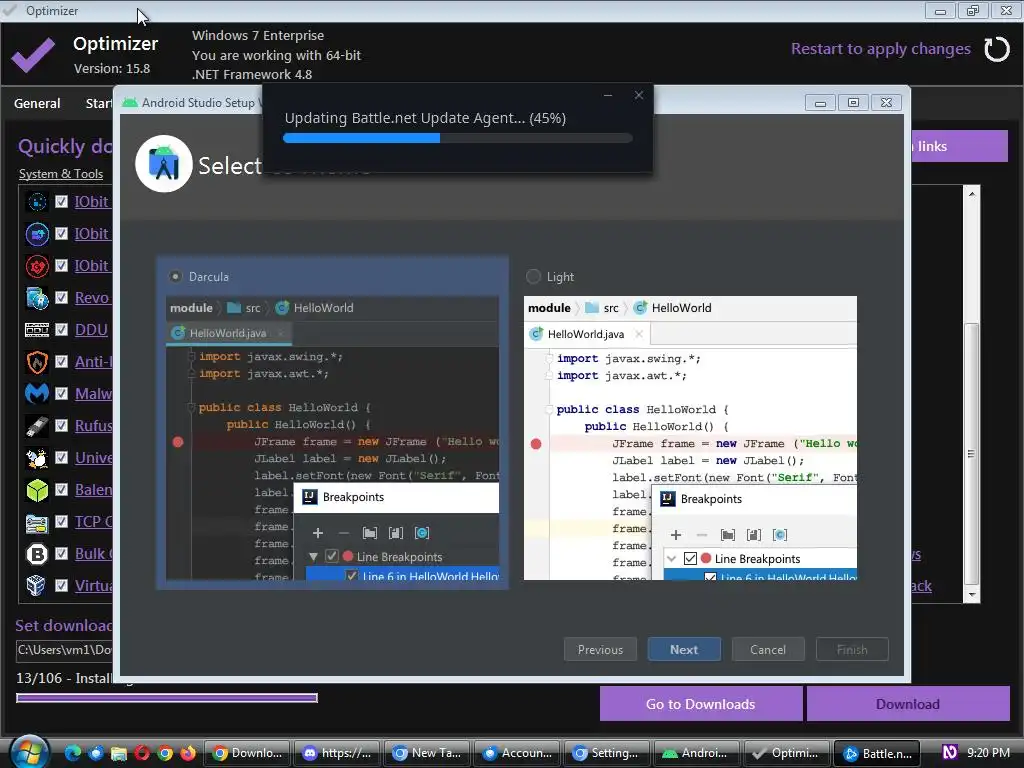This screenshot has width=1024, height=768.
Task: Click the System & Tools heading
Action: (x=61, y=174)
